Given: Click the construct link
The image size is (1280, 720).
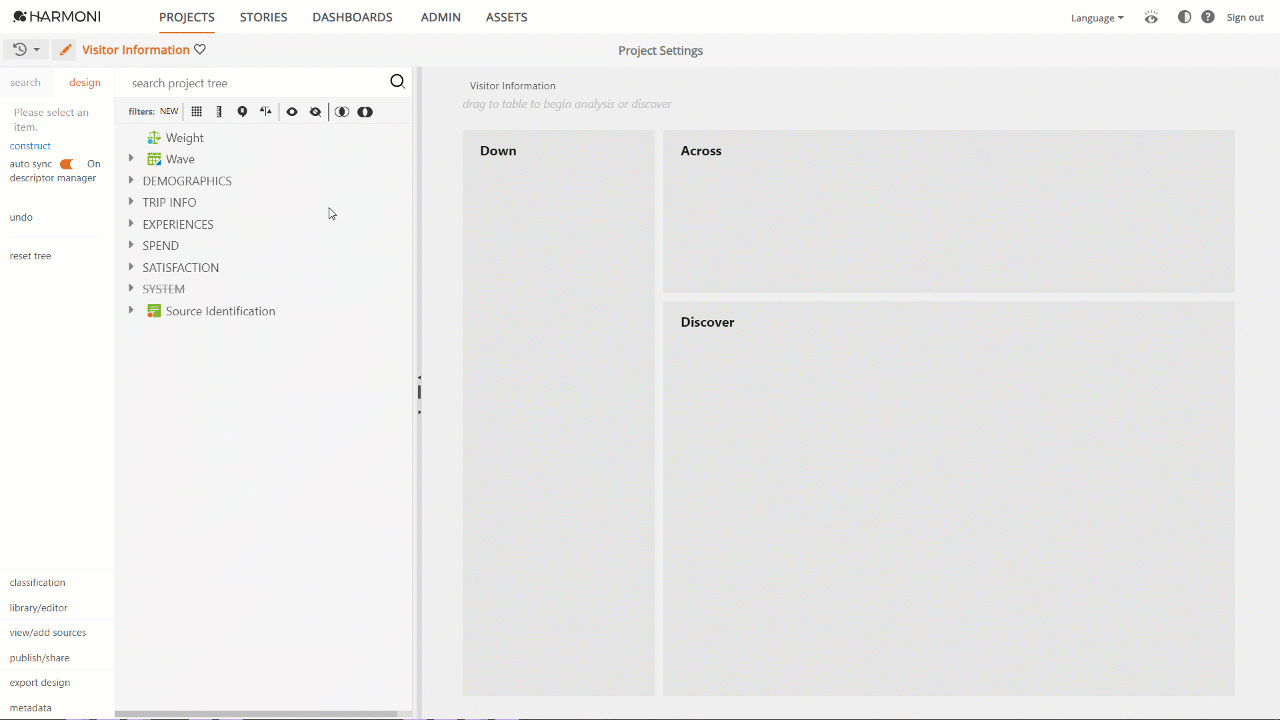Looking at the screenshot, I should [30, 146].
